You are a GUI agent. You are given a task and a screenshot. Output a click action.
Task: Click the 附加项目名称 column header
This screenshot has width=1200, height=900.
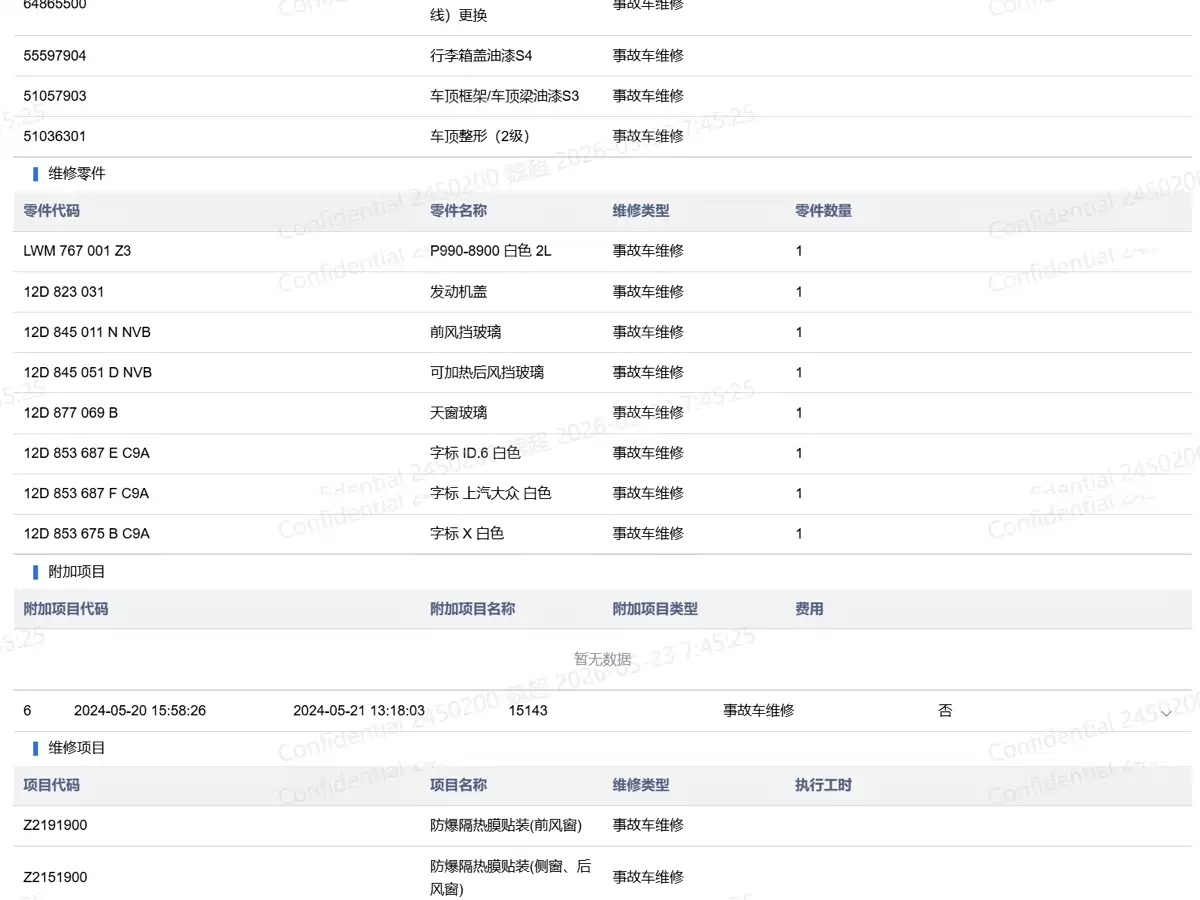pos(473,609)
